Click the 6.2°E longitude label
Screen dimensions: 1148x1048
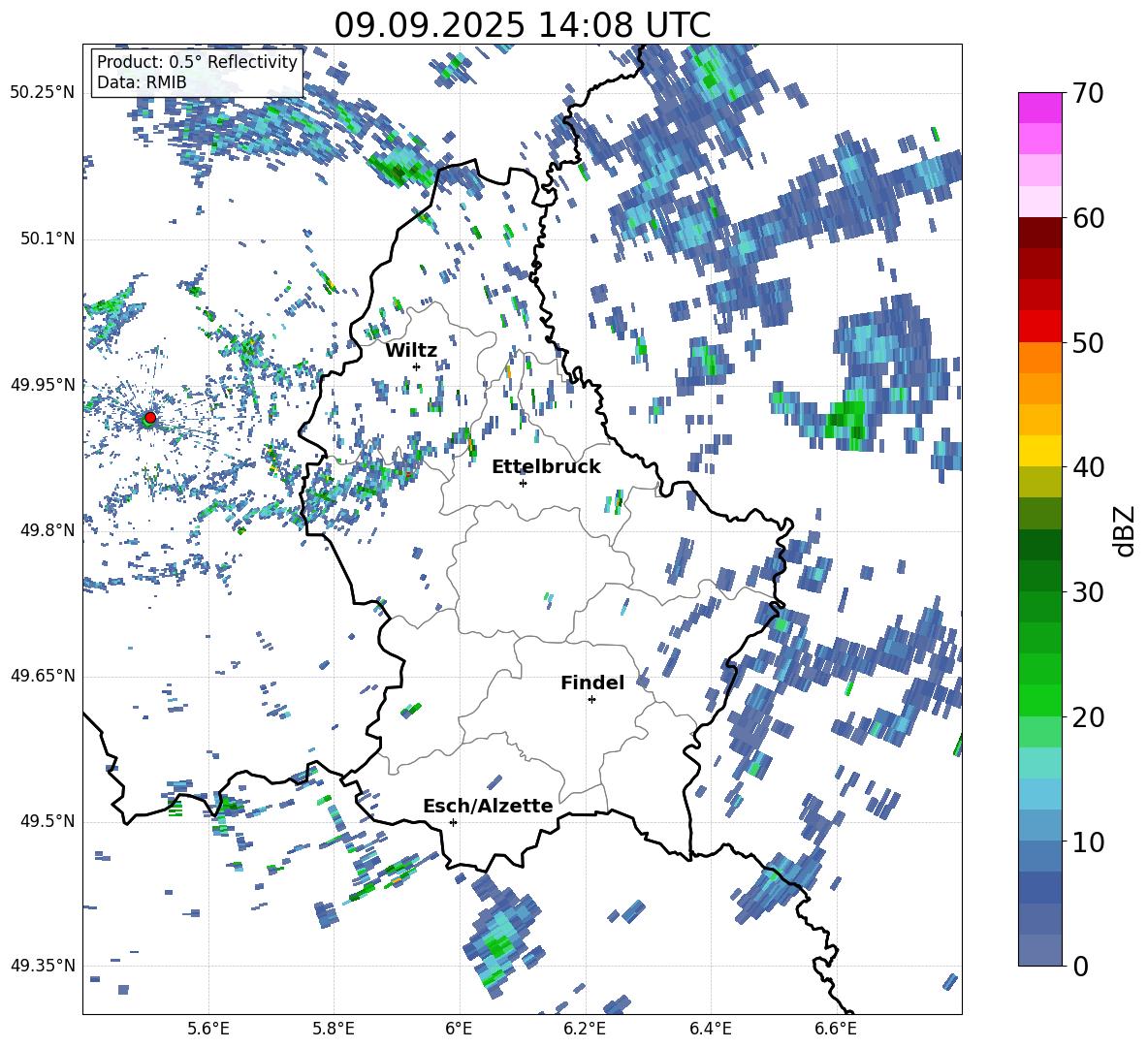585,1029
